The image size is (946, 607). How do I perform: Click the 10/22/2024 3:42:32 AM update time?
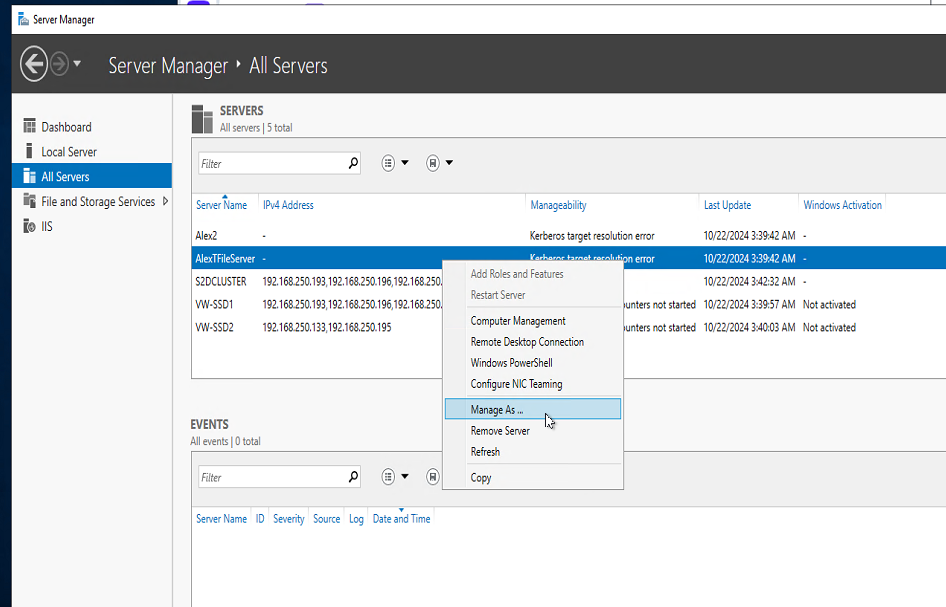(749, 282)
